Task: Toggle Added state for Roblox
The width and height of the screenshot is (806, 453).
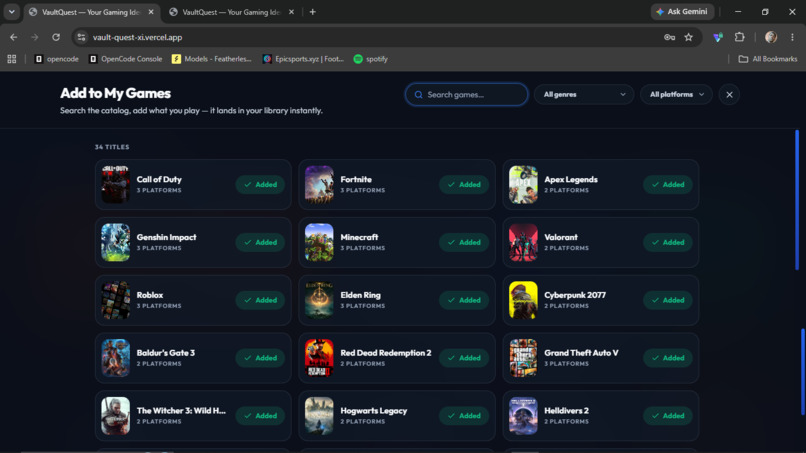Action: pyautogui.click(x=261, y=300)
